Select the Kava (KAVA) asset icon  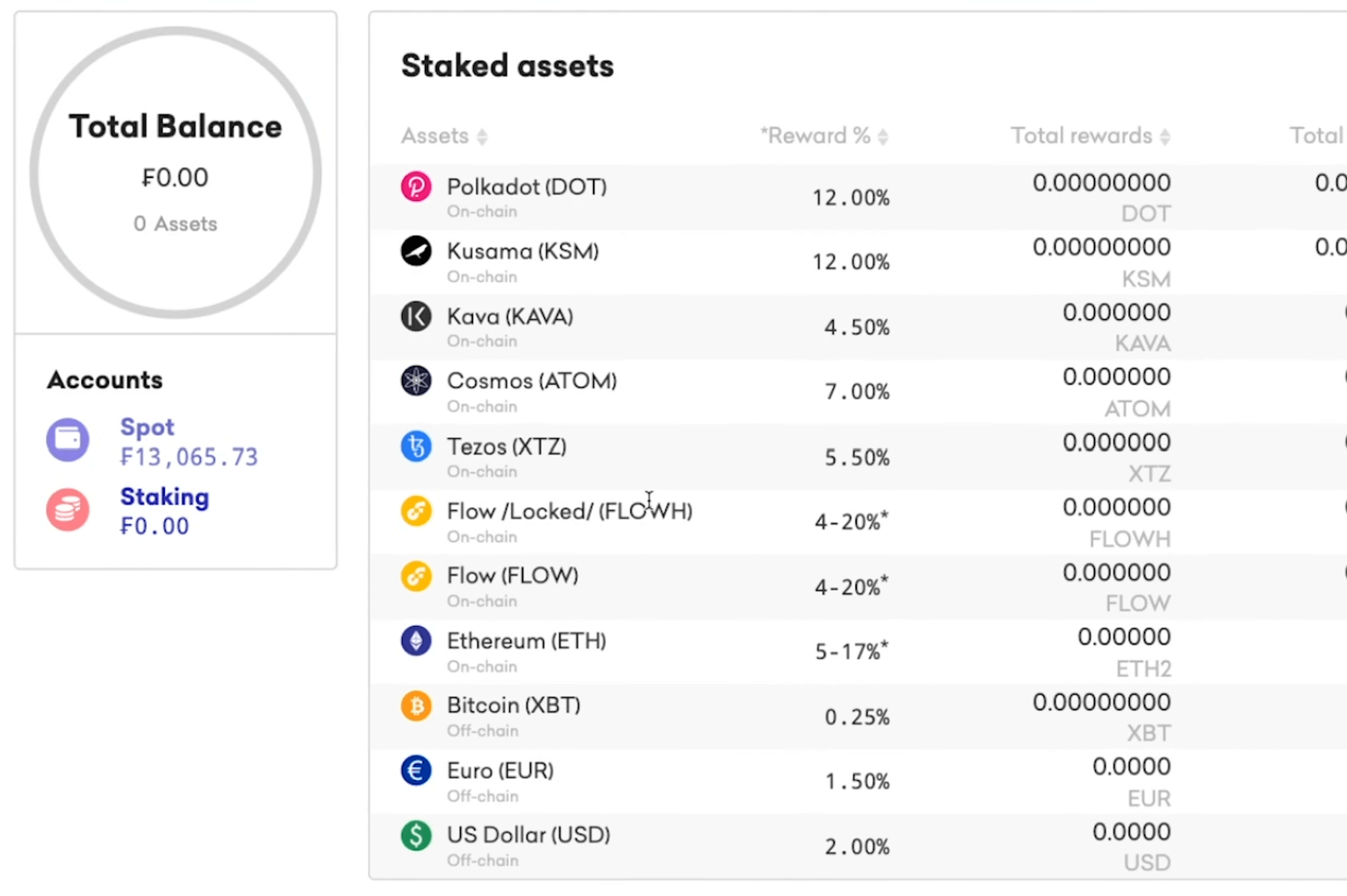pos(416,315)
